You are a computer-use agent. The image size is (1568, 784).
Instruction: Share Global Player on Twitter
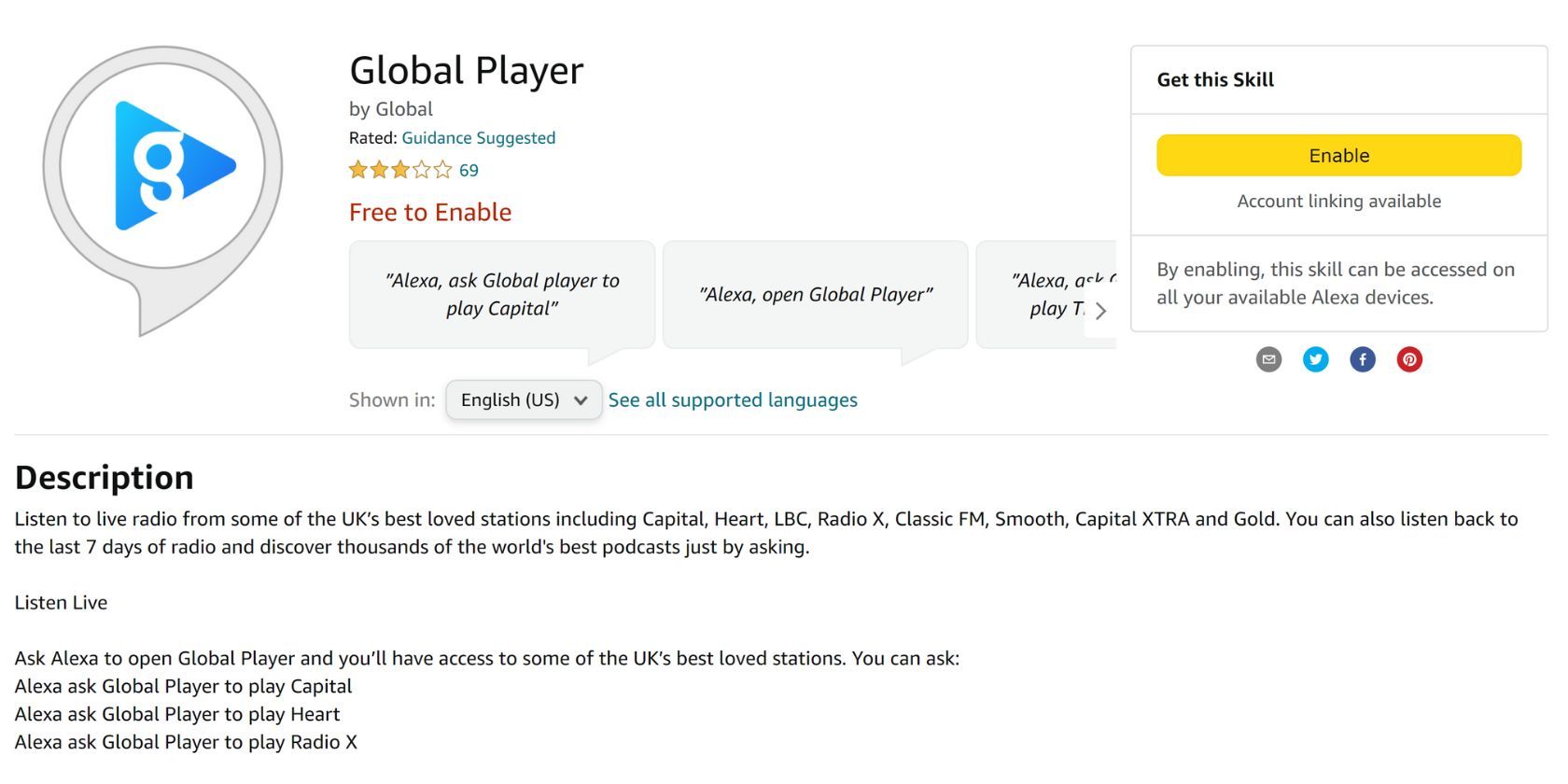[x=1315, y=359]
